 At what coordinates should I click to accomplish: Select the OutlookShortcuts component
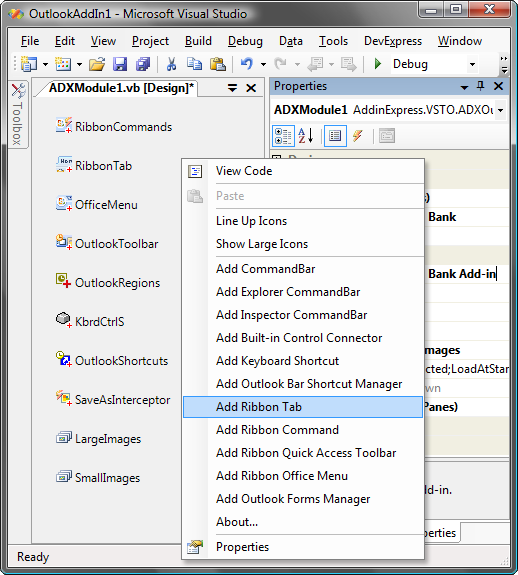click(112, 360)
